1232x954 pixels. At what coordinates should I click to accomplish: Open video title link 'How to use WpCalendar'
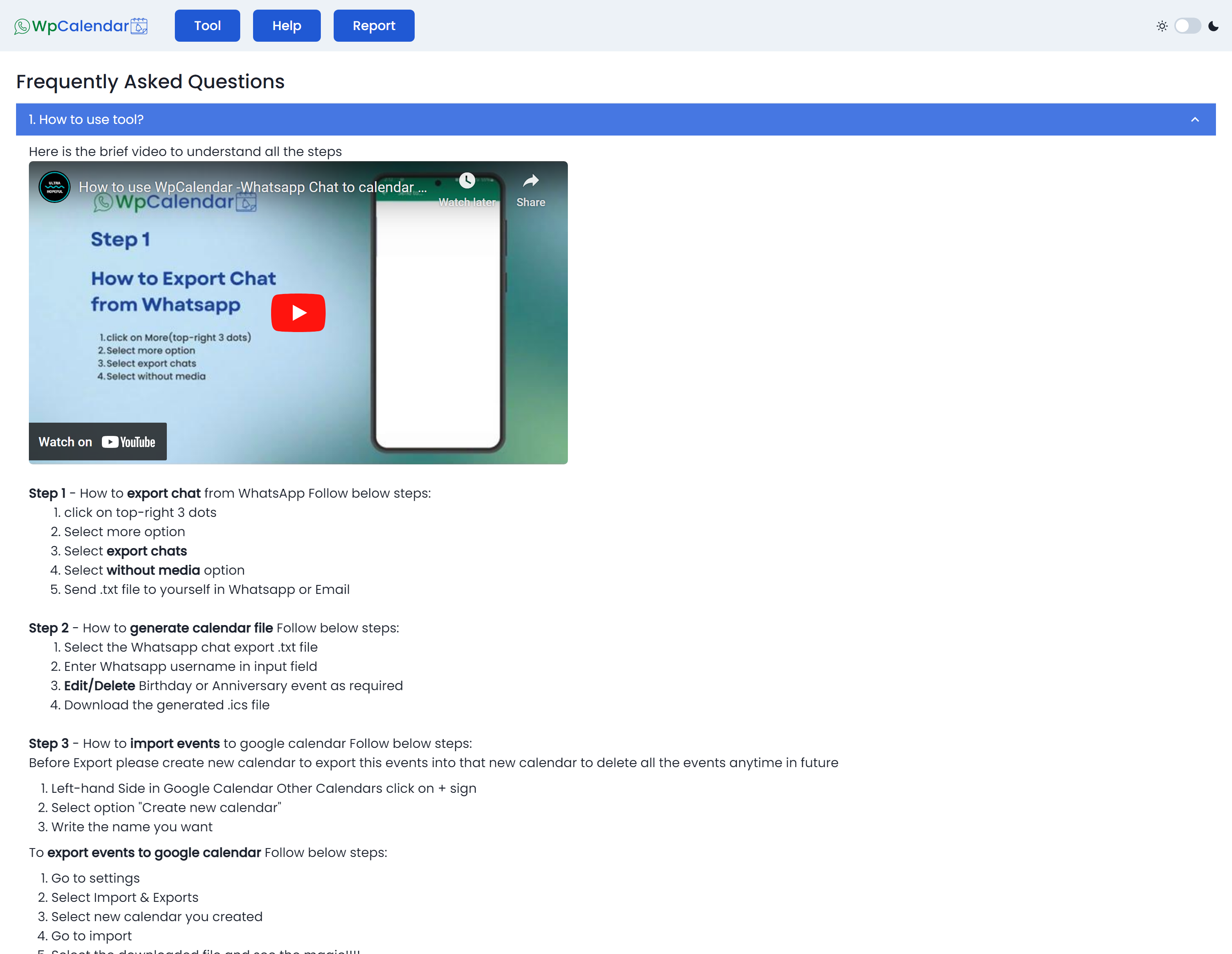(x=252, y=187)
